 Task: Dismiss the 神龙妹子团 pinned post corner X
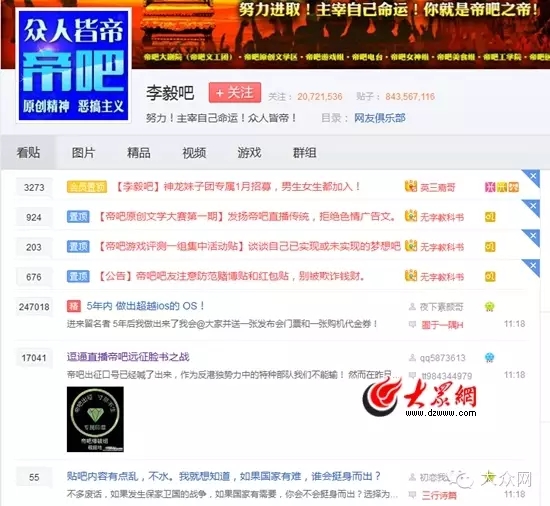(533, 176)
